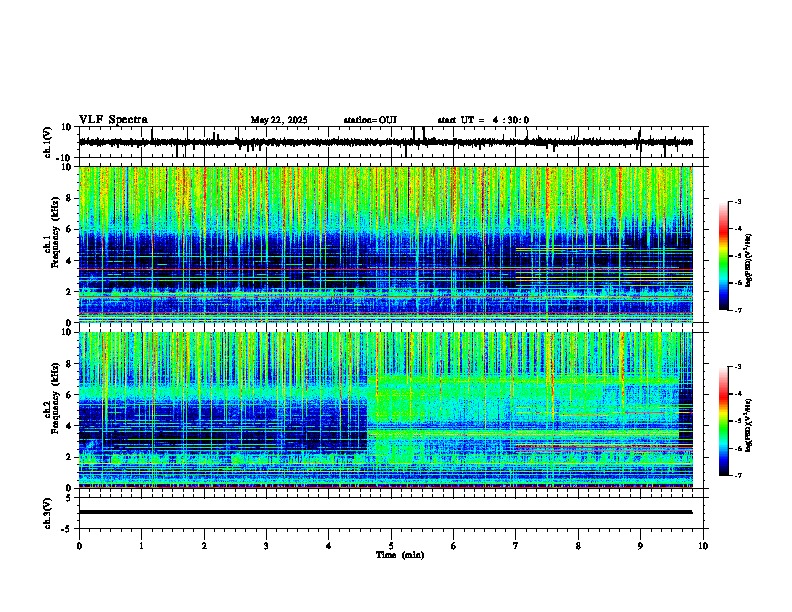Click the ch.2 "Frequency (kHz)" axis label

click(55, 398)
